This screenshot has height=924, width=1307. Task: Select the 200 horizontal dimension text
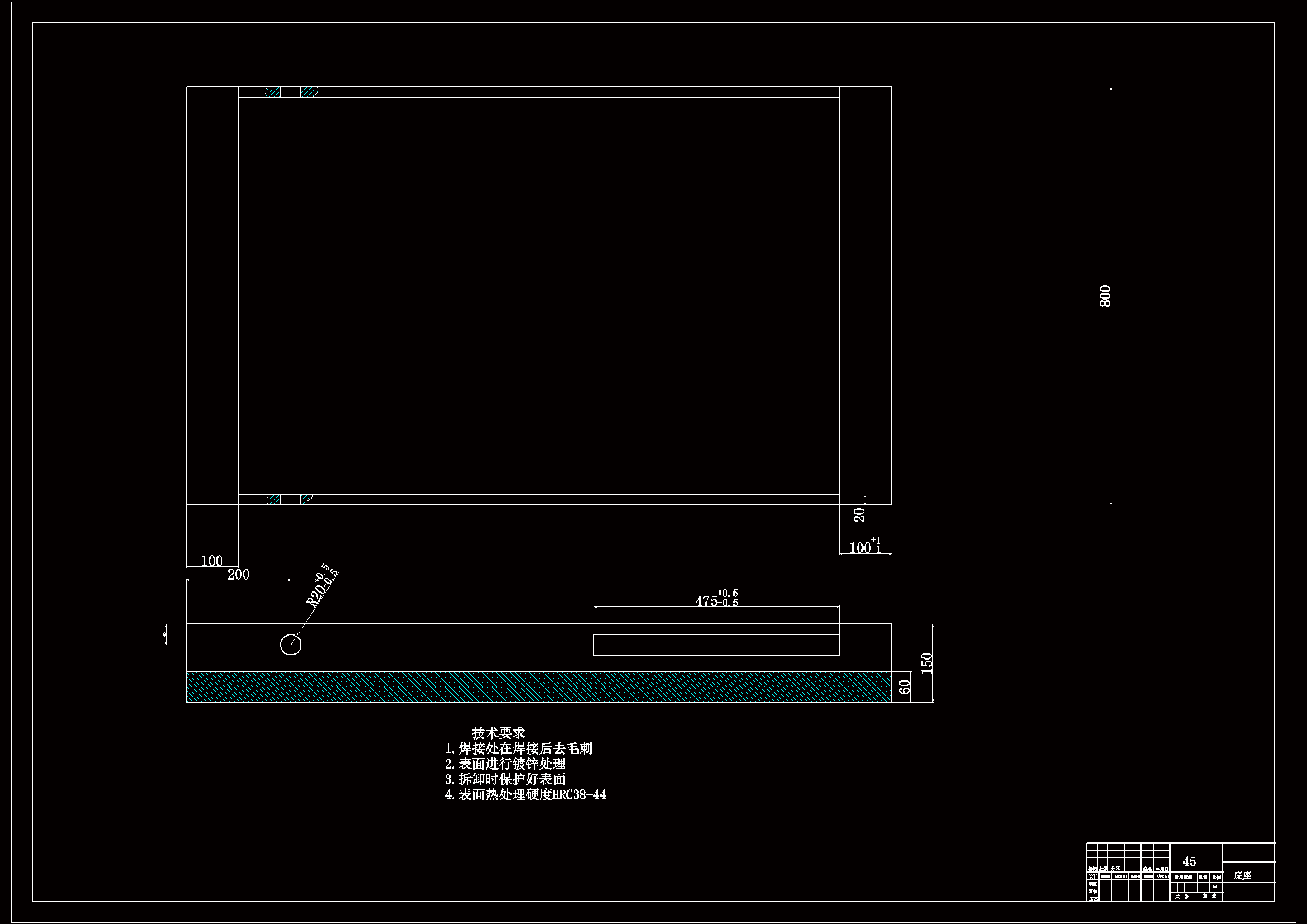click(x=239, y=575)
